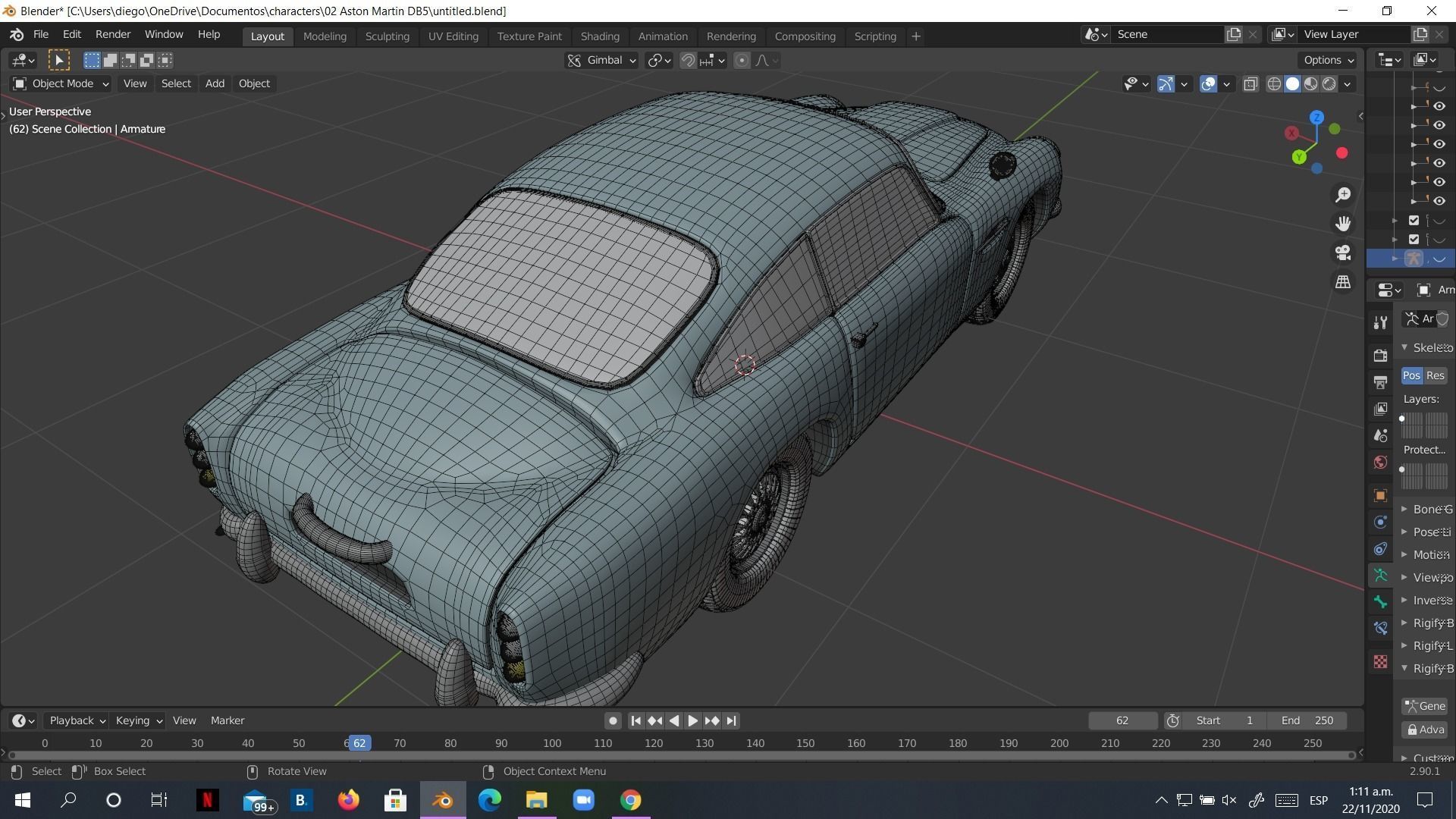
Task: Play the animation forward
Action: [x=692, y=721]
